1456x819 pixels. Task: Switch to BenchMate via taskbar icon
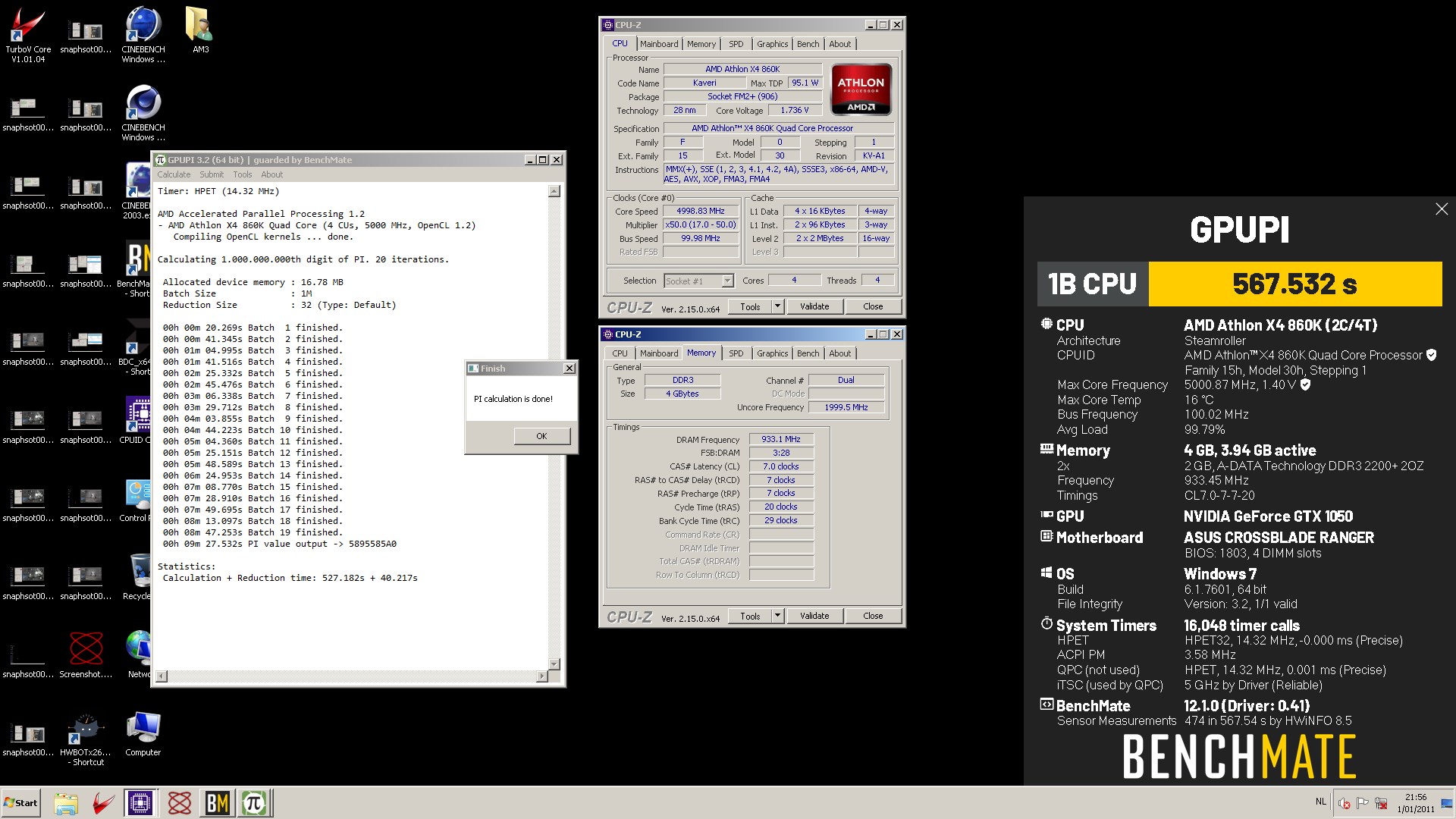(217, 803)
